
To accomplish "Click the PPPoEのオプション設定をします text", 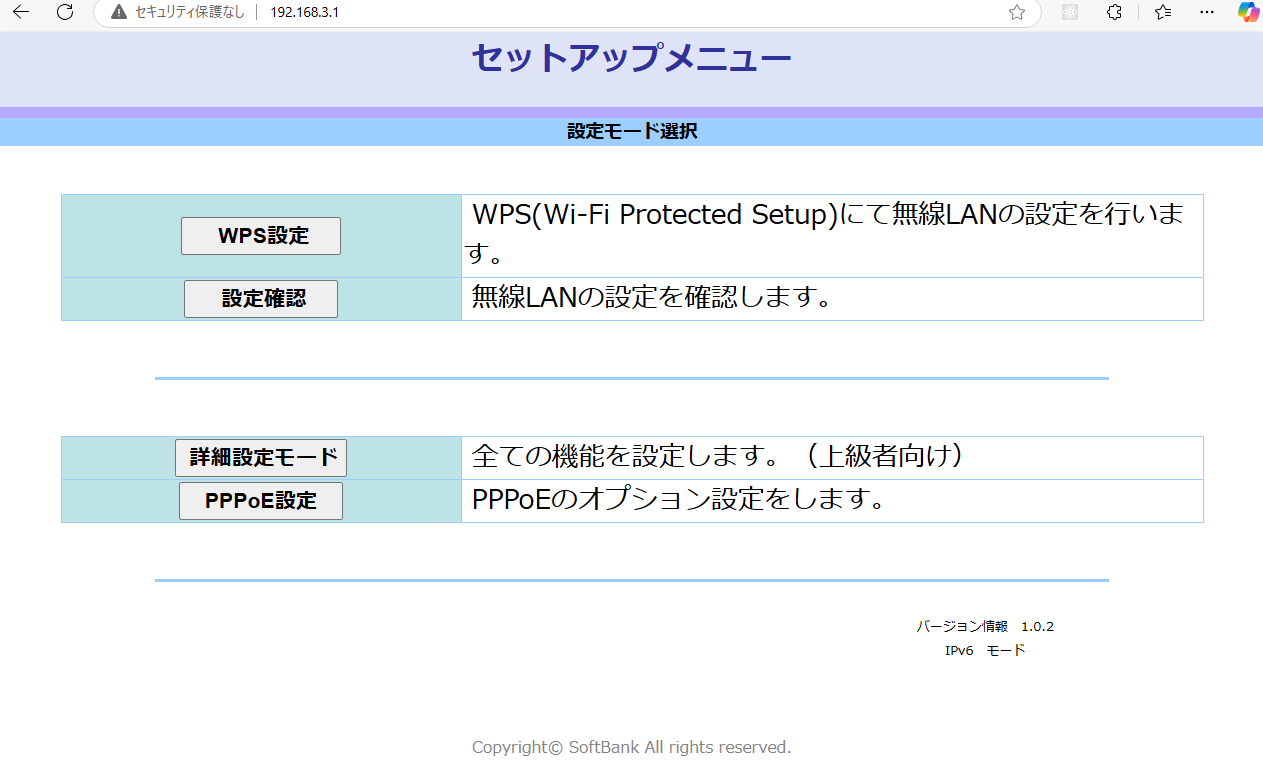I will (x=679, y=499).
